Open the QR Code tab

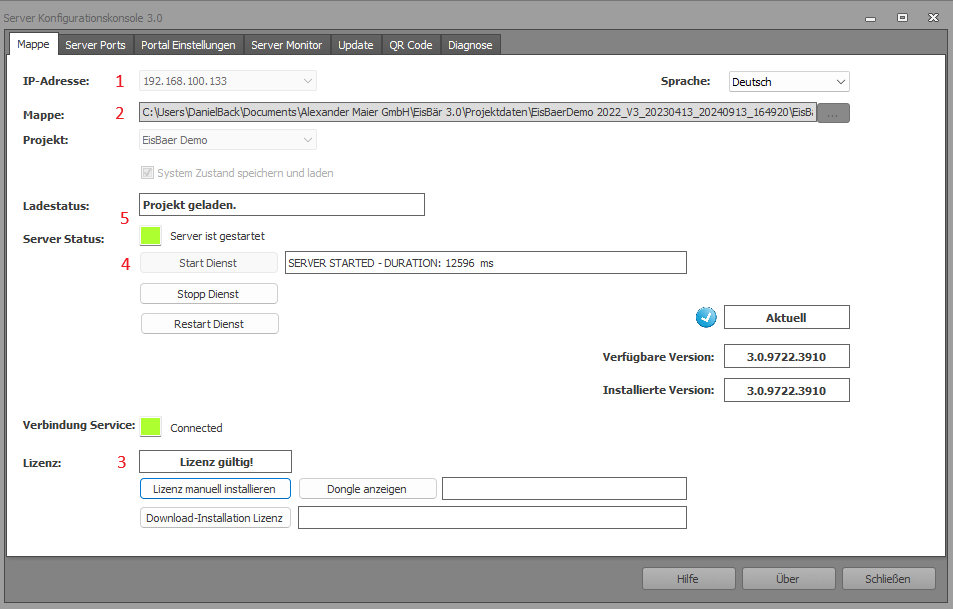pos(411,45)
